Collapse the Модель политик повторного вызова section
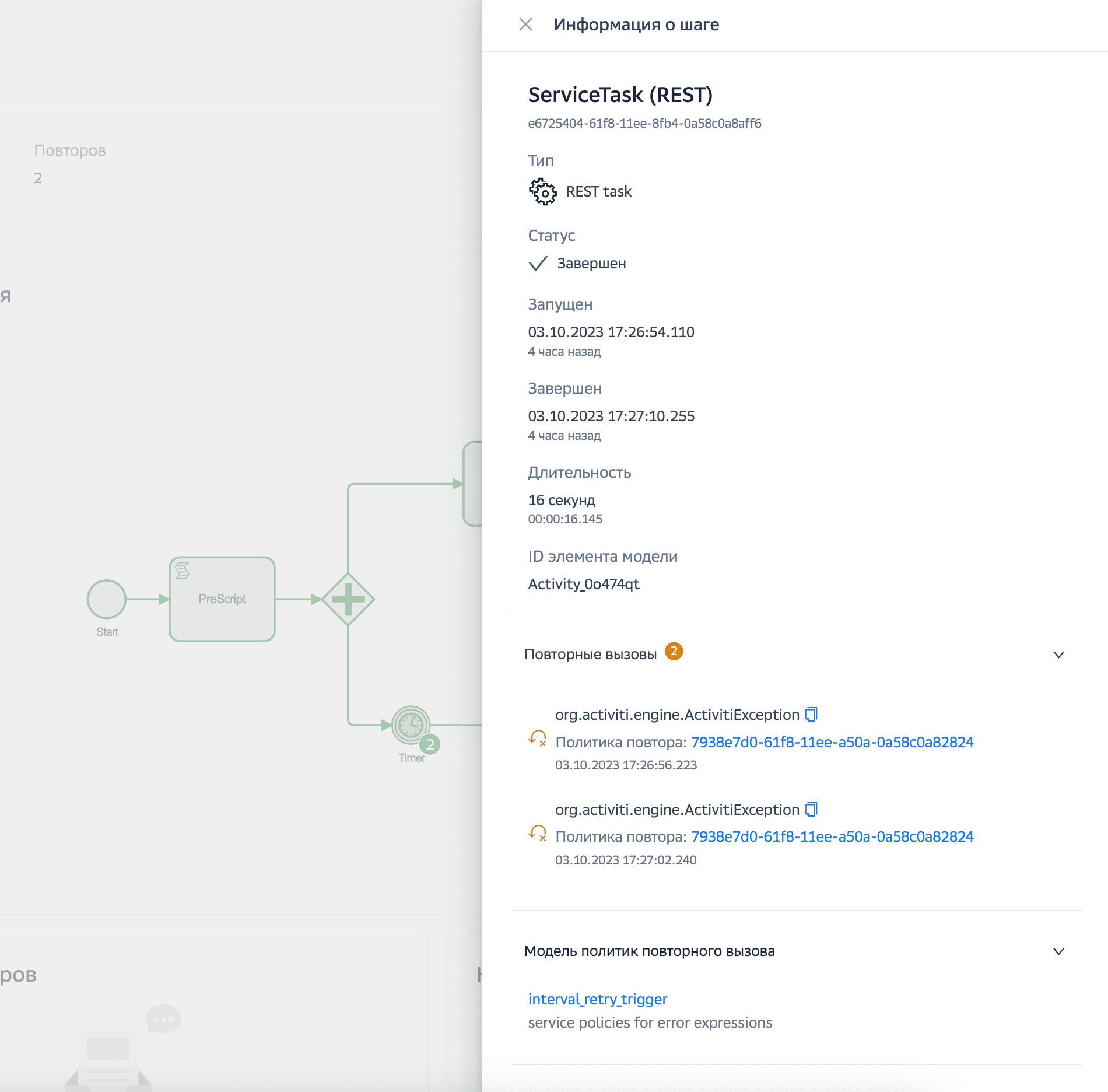 (x=1058, y=951)
